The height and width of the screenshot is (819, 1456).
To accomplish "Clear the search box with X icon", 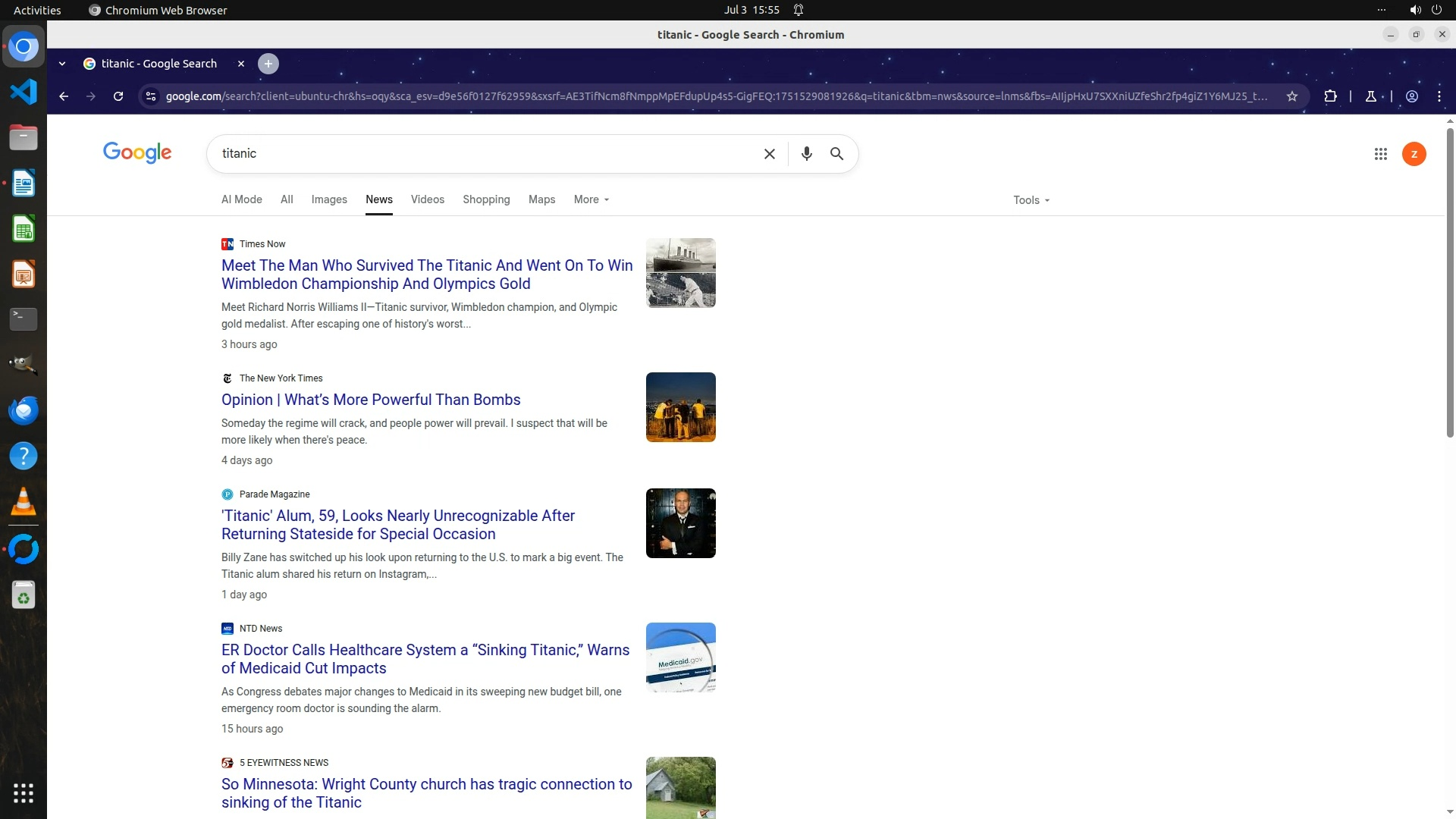I will 769,154.
